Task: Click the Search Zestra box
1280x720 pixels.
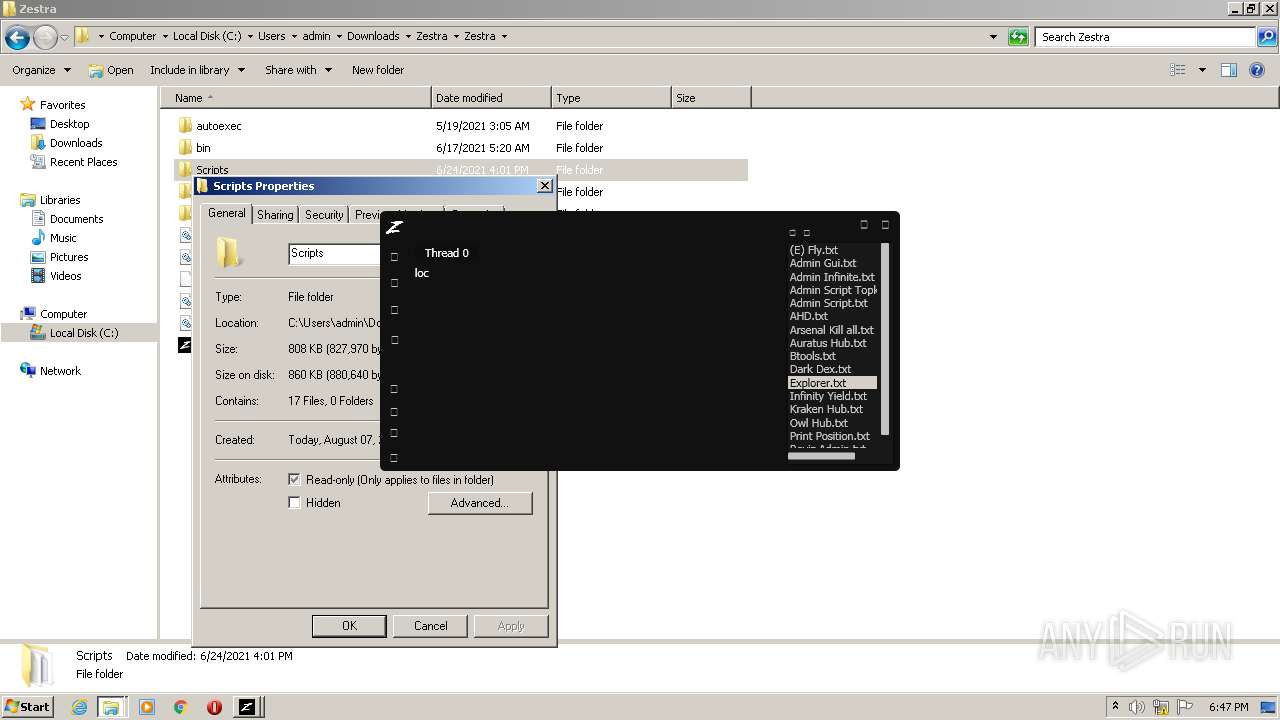Action: (1146, 37)
